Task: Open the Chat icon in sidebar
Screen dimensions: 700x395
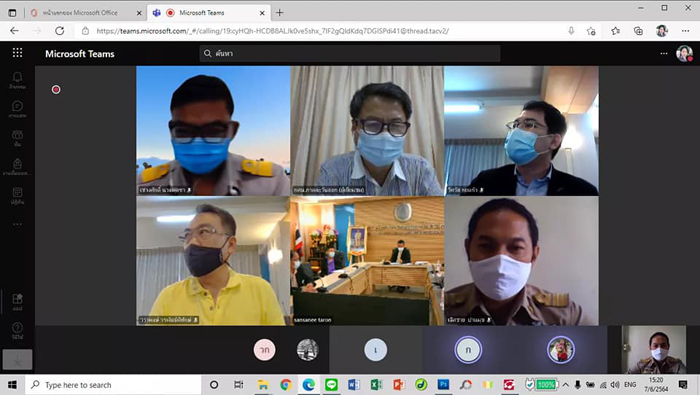Action: coord(17,109)
